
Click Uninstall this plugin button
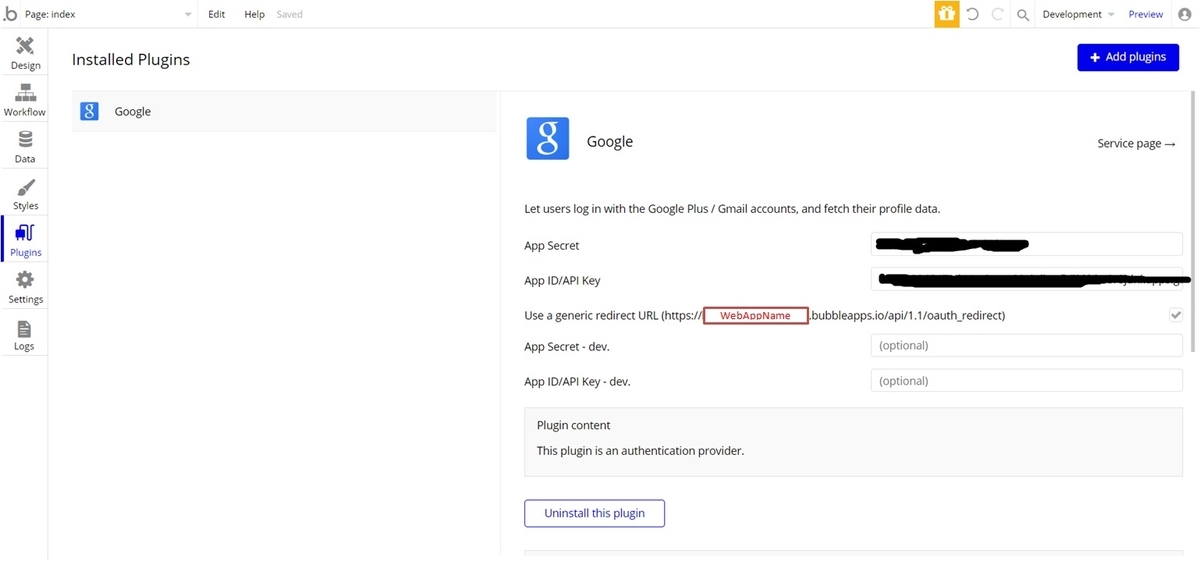click(594, 513)
